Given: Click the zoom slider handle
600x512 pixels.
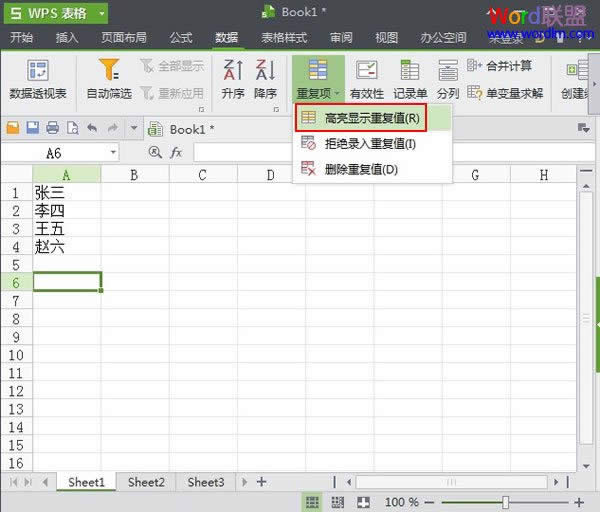Looking at the screenshot, I should (x=505, y=502).
